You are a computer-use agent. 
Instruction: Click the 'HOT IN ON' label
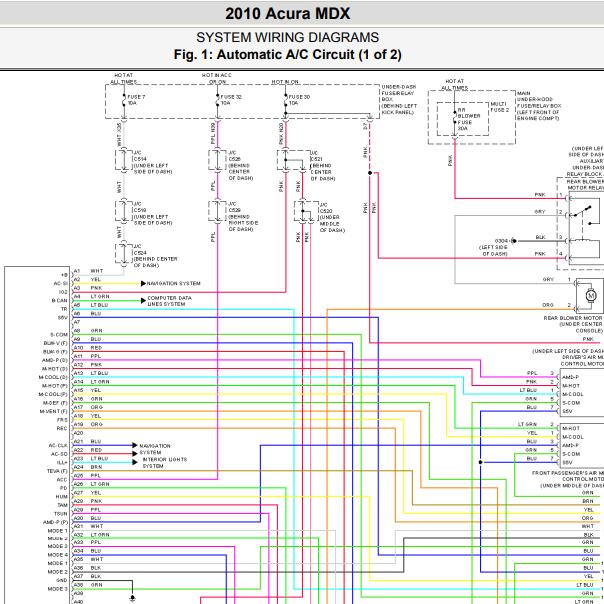[285, 82]
